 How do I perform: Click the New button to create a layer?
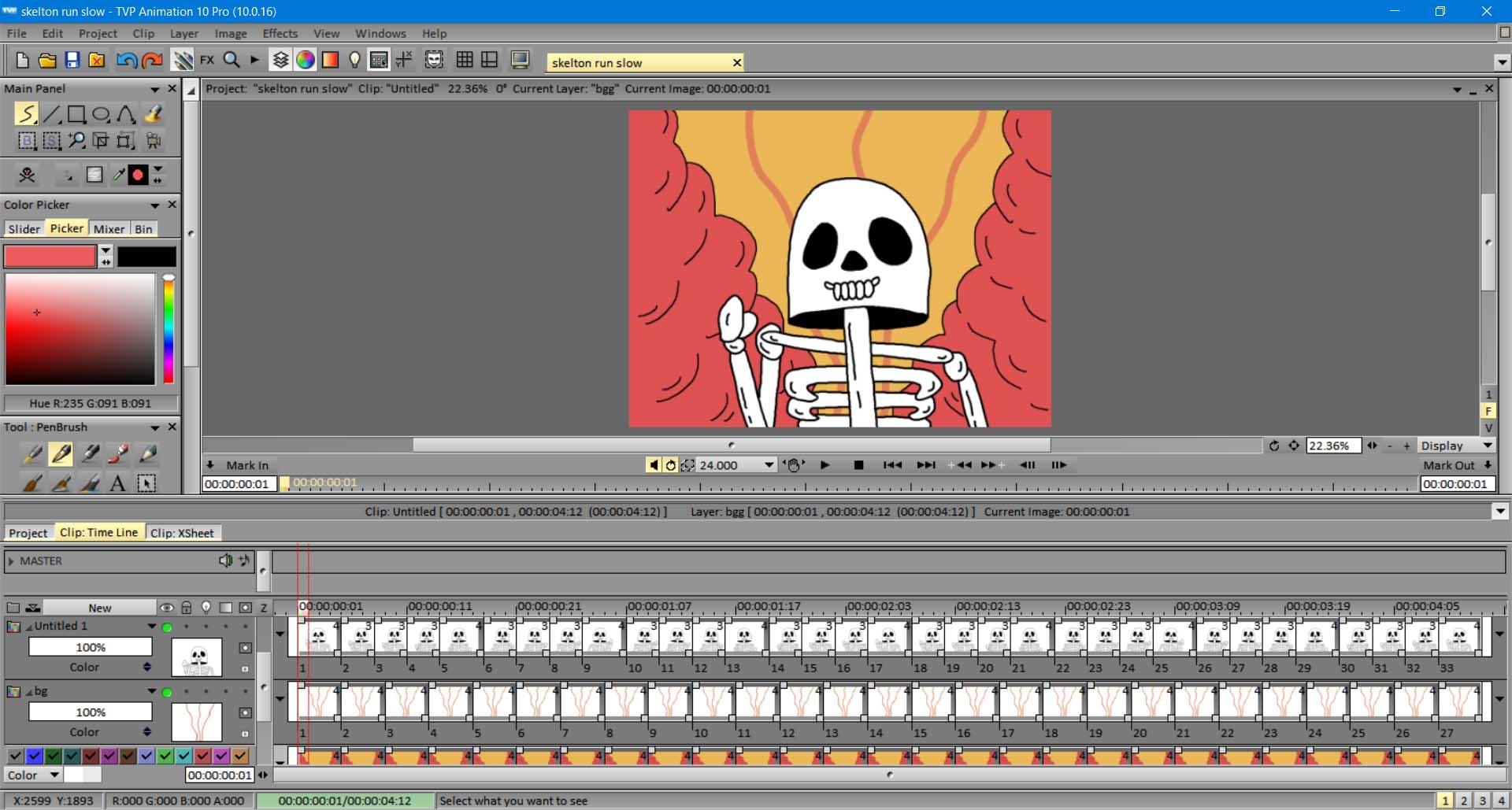[101, 607]
